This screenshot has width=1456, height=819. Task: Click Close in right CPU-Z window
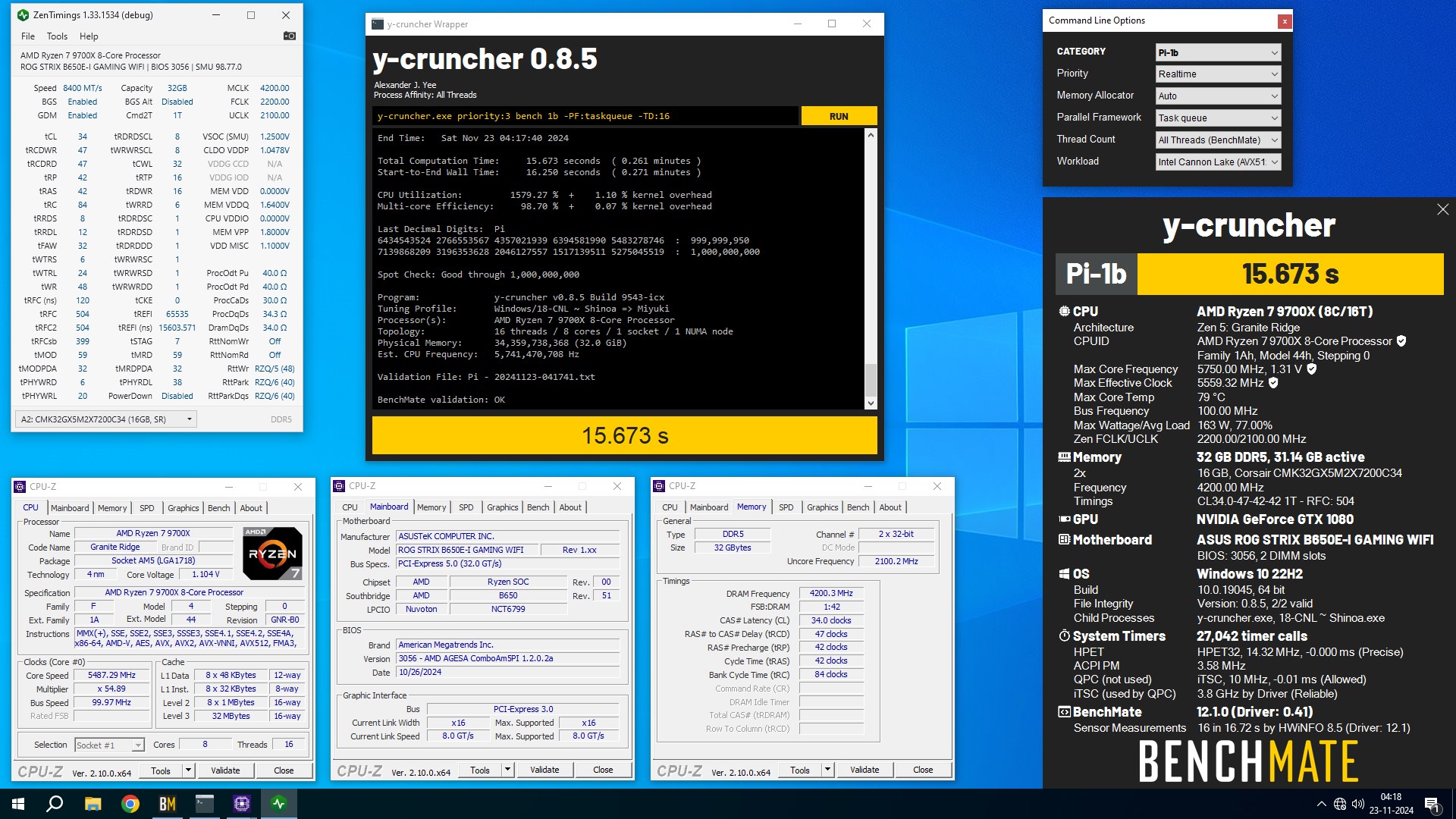coord(923,770)
